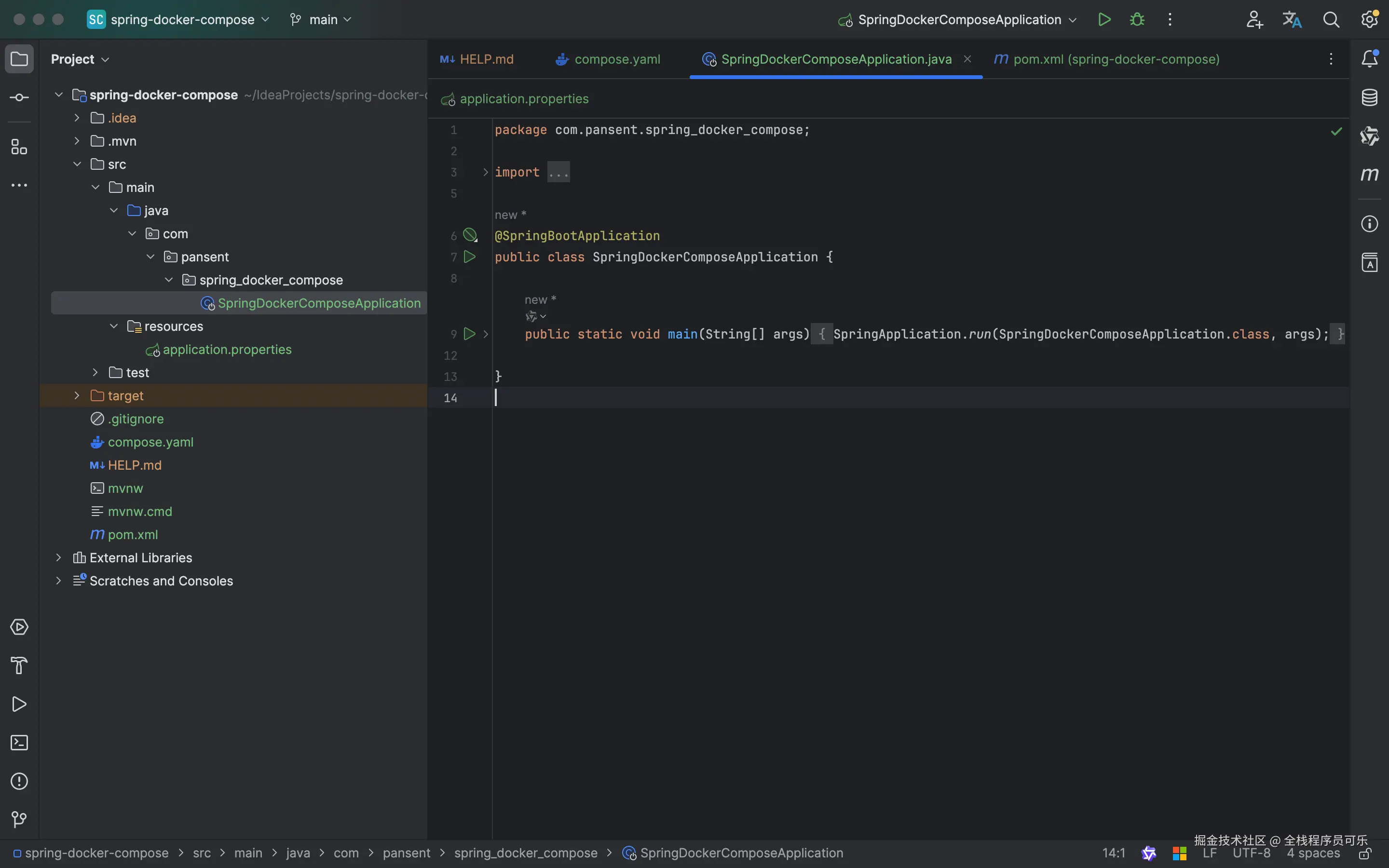Expand the target folder in project tree
1389x868 pixels.
tap(77, 395)
